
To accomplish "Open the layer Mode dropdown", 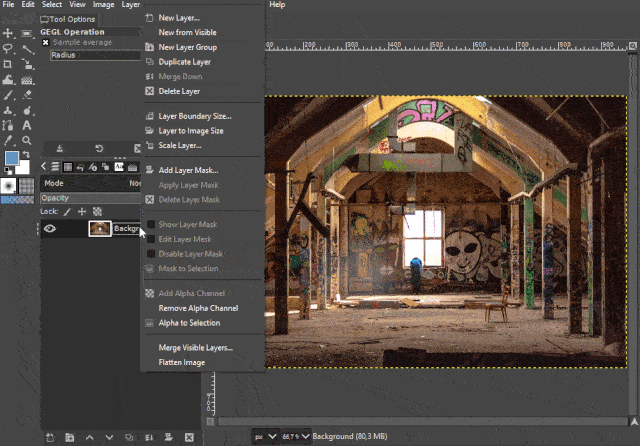I will [91, 183].
